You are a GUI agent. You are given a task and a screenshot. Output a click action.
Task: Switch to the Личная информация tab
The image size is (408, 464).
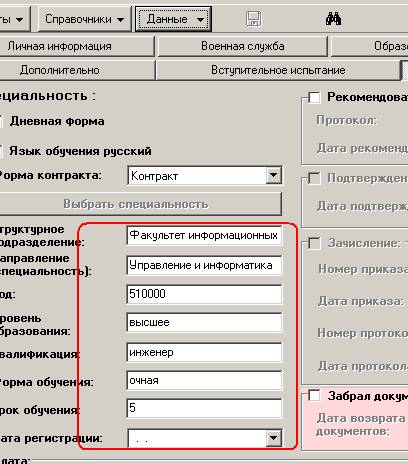pyautogui.click(x=77, y=46)
